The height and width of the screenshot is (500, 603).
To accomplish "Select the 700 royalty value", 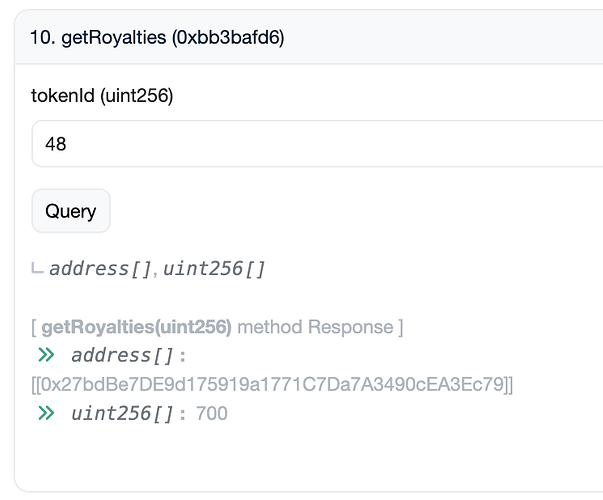I will 212,413.
